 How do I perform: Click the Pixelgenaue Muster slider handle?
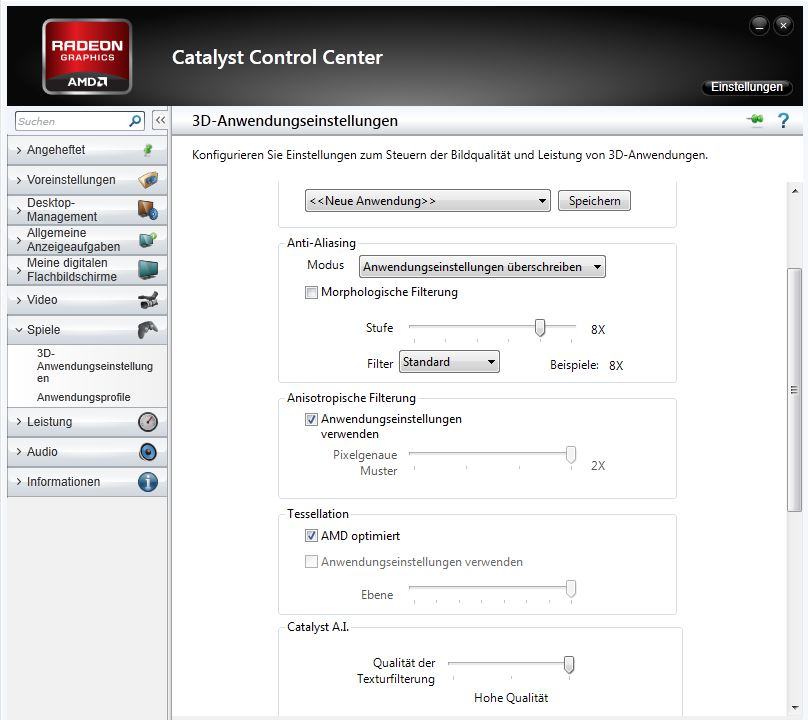point(570,455)
